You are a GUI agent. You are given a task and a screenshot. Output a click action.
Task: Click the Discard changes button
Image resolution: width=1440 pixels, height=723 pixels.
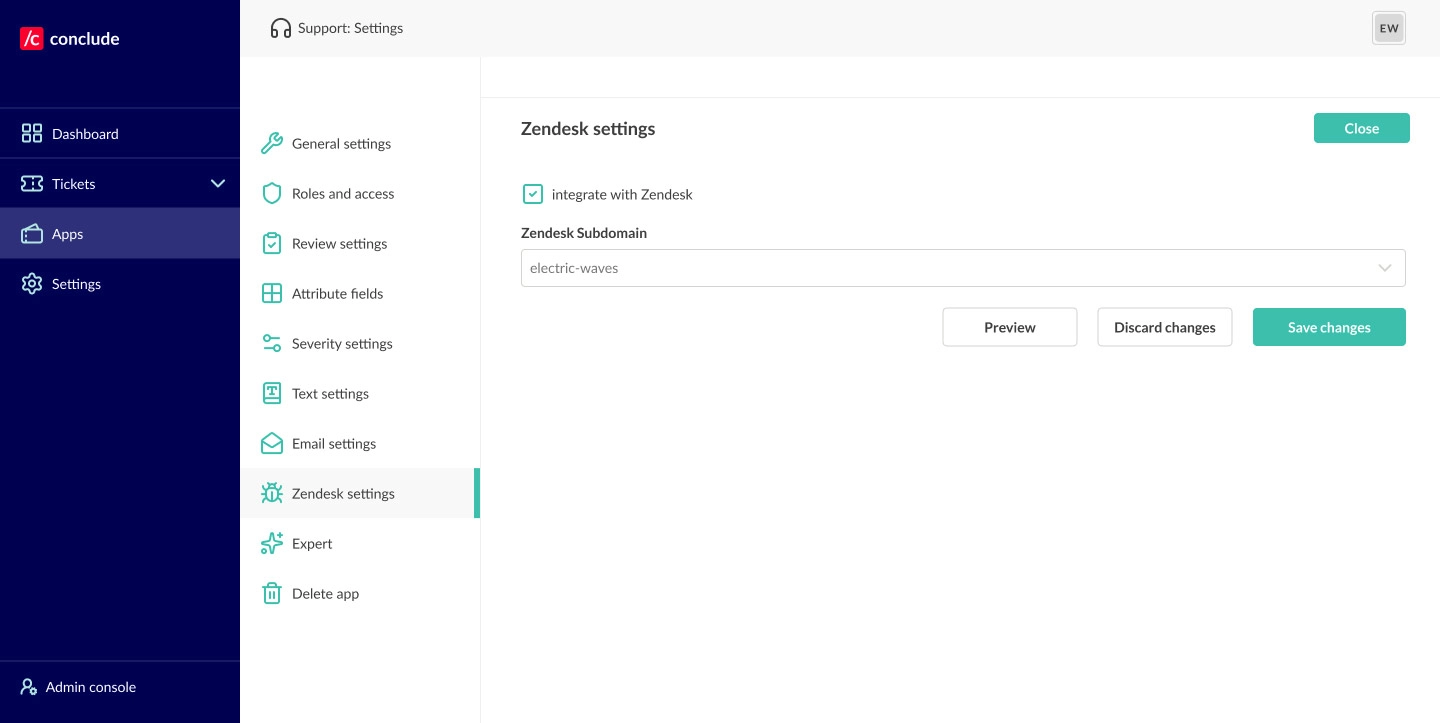1164,327
